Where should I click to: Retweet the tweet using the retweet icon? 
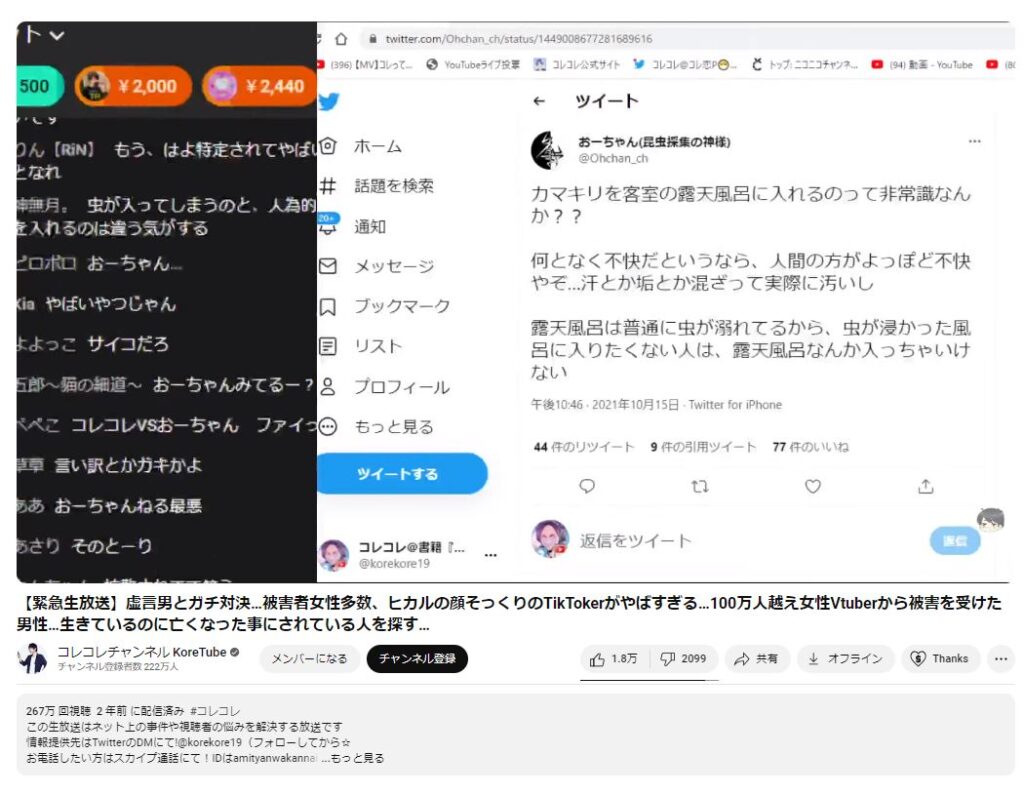click(700, 485)
